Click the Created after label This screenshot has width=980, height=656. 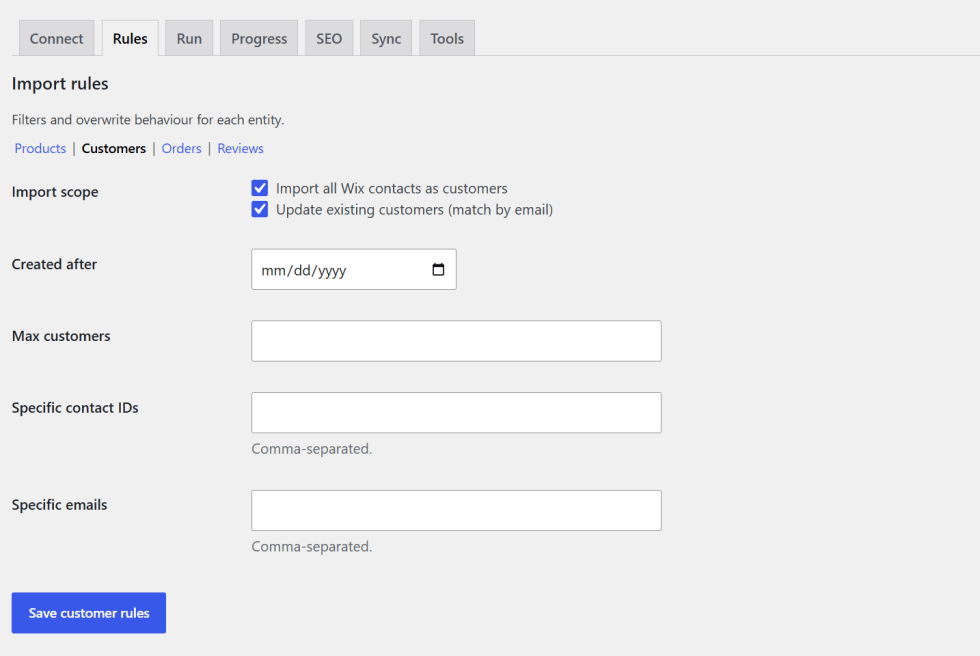[x=54, y=264]
